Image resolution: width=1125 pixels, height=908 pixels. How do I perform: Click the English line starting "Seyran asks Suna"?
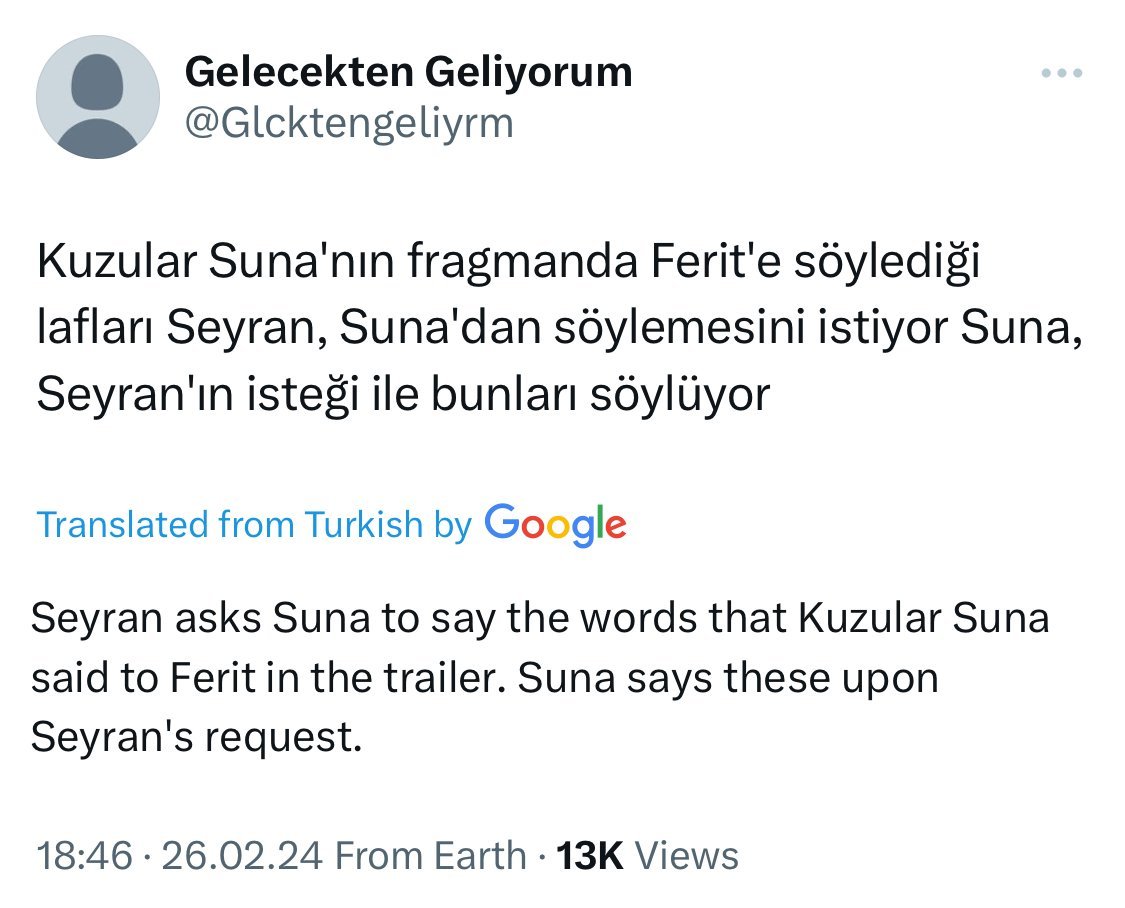pyautogui.click(x=540, y=618)
